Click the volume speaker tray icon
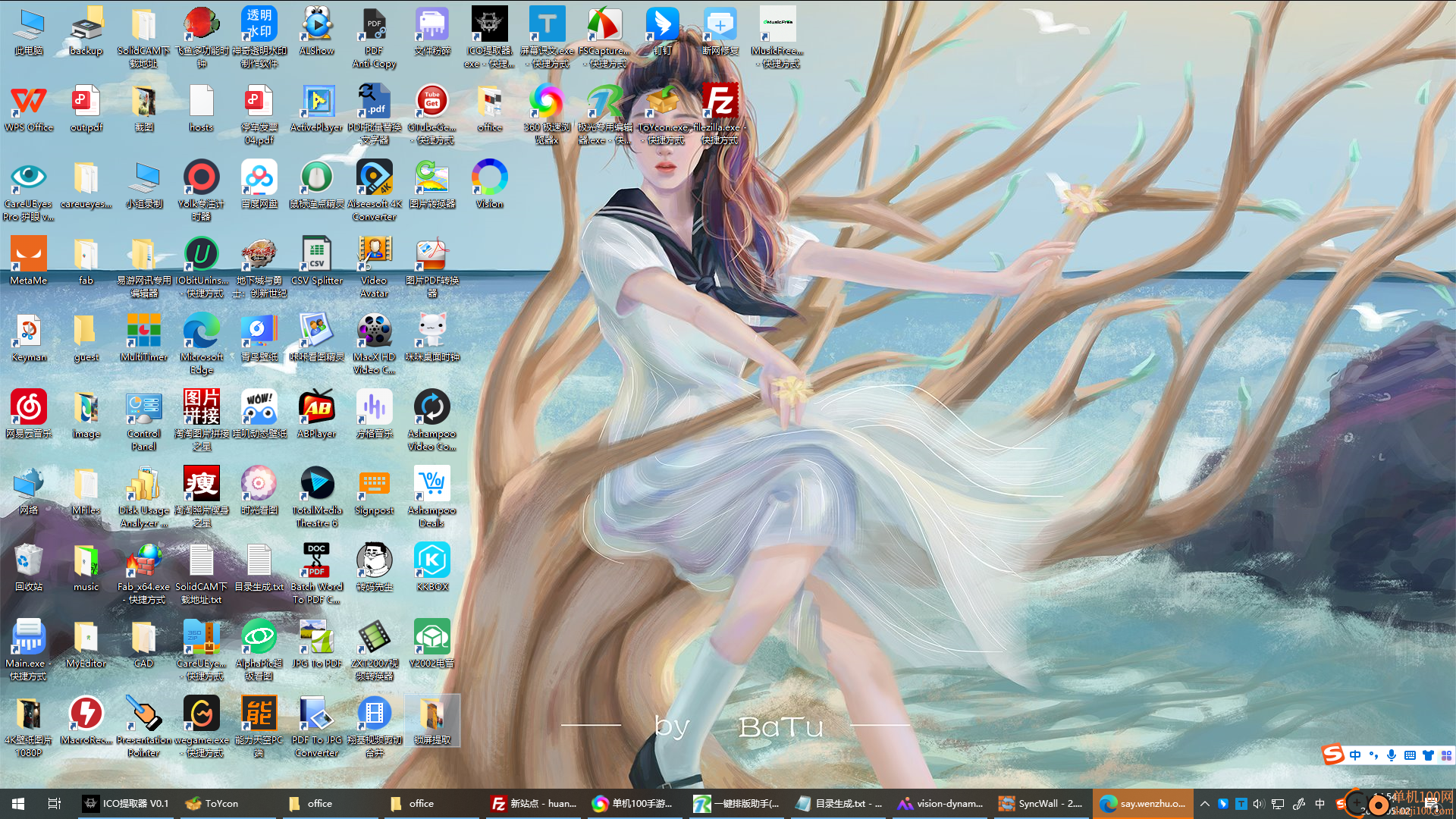Screen dimensions: 1456x819 1259,804
